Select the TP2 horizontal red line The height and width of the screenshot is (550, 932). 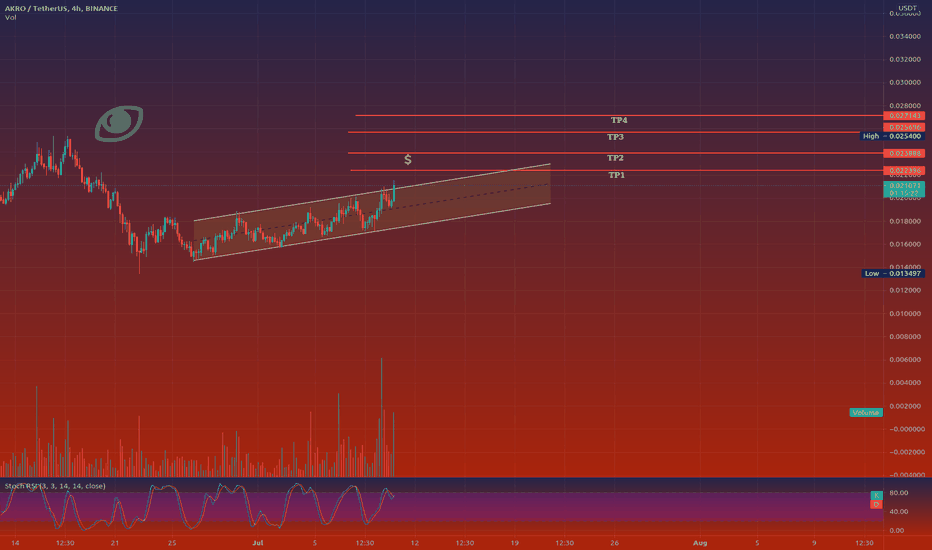(615, 153)
